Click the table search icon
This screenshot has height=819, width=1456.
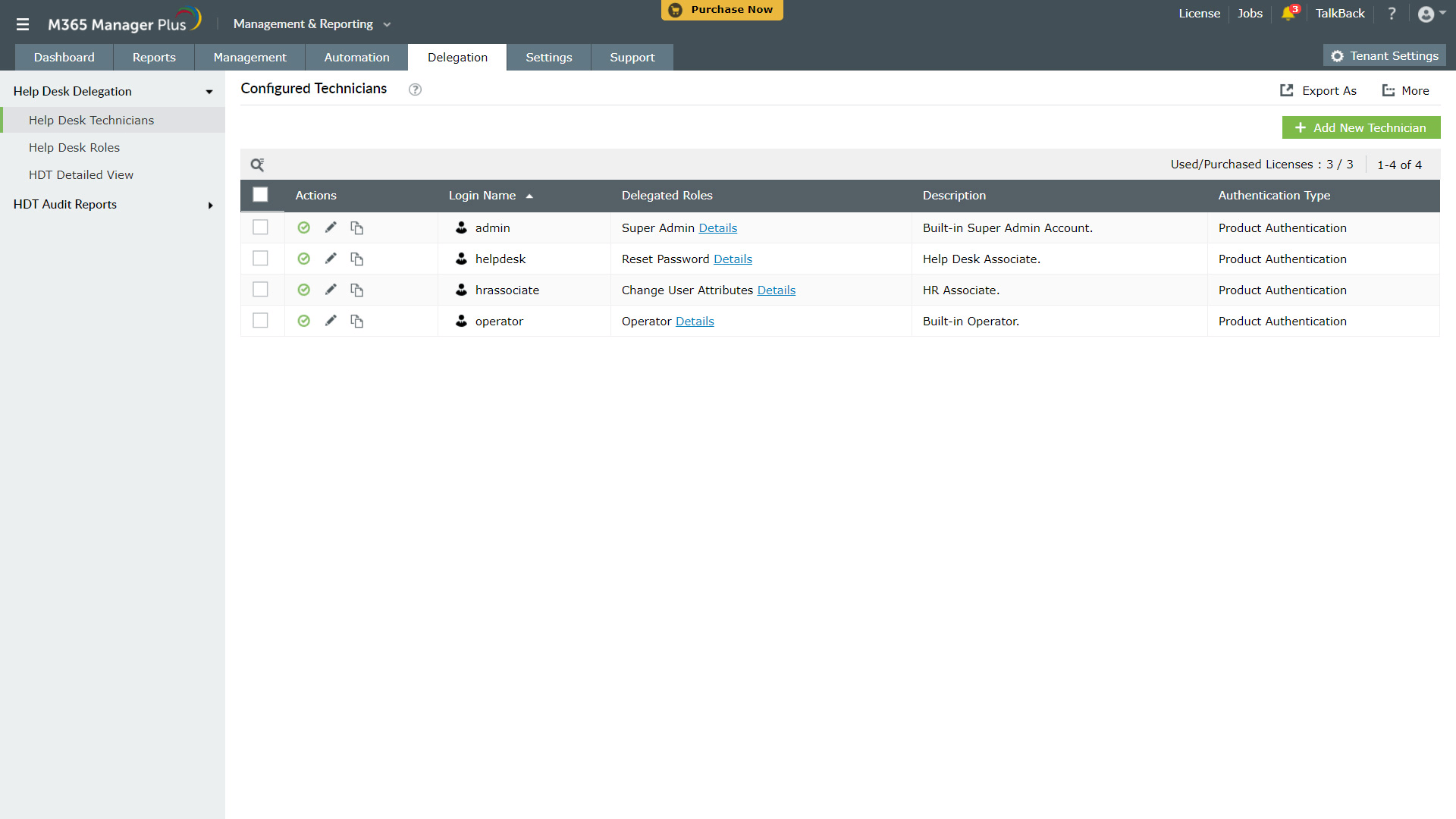tap(257, 165)
